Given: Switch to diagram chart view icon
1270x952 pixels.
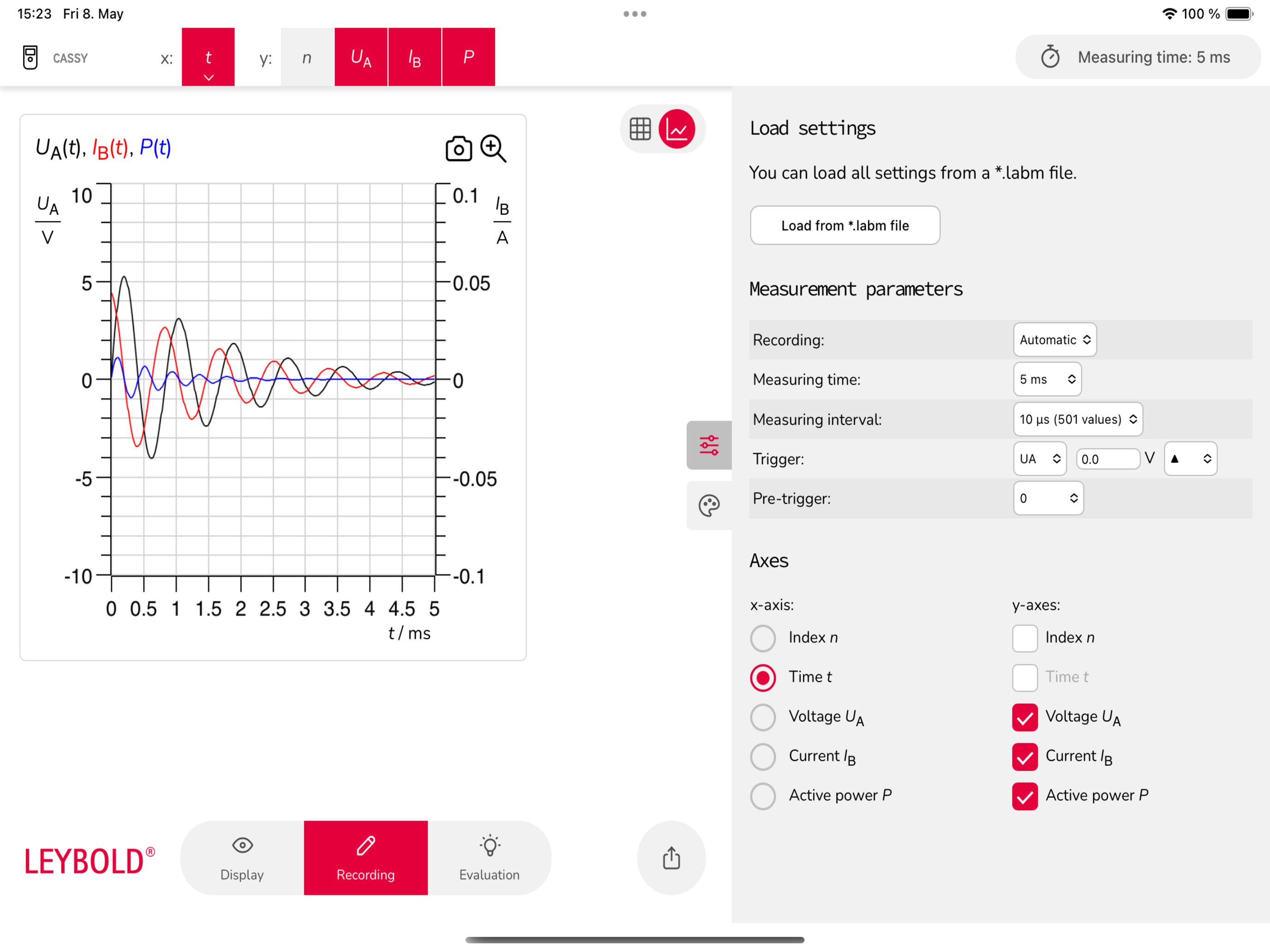Looking at the screenshot, I should pyautogui.click(x=677, y=129).
